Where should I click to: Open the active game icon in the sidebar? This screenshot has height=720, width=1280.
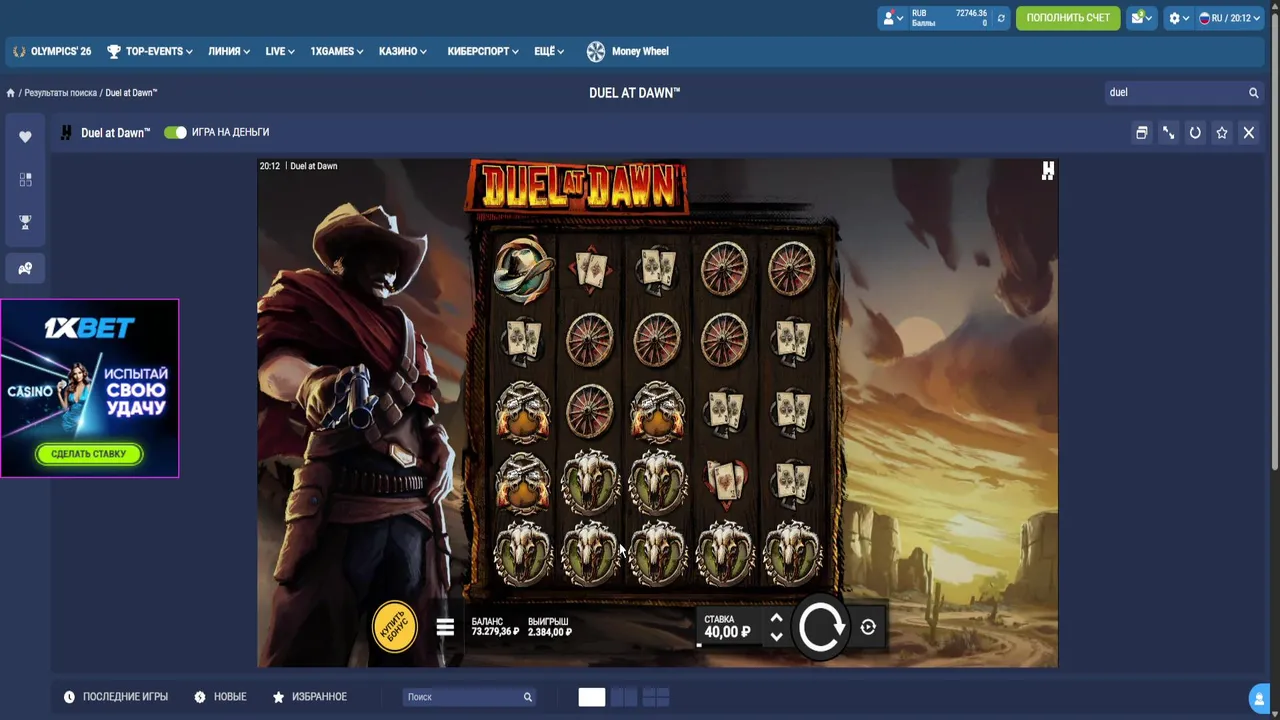click(25, 268)
